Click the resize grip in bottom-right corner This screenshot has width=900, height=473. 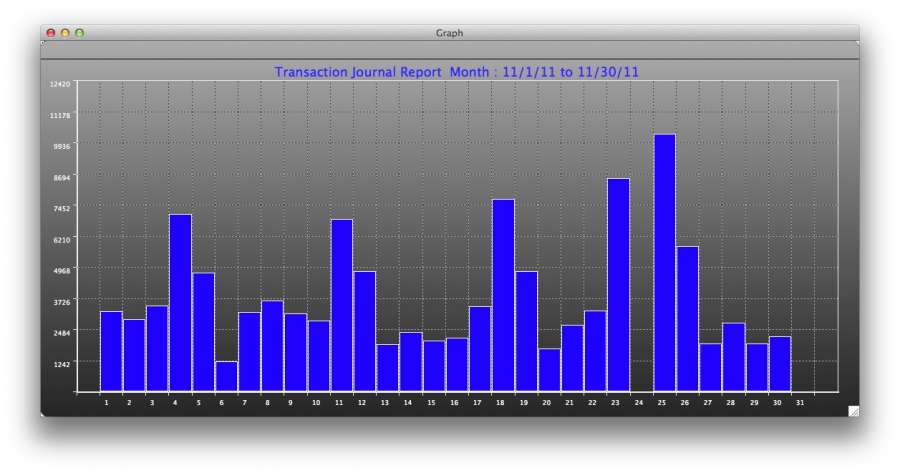coord(852,410)
